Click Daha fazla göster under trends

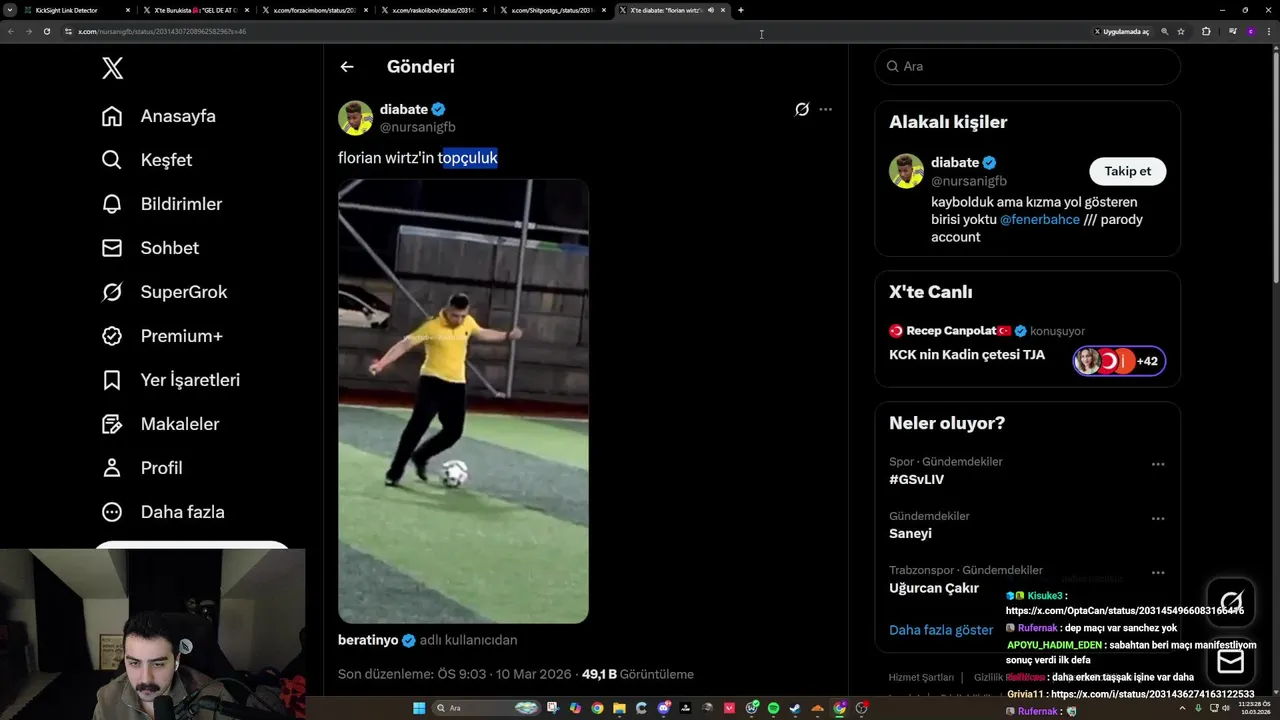(941, 630)
